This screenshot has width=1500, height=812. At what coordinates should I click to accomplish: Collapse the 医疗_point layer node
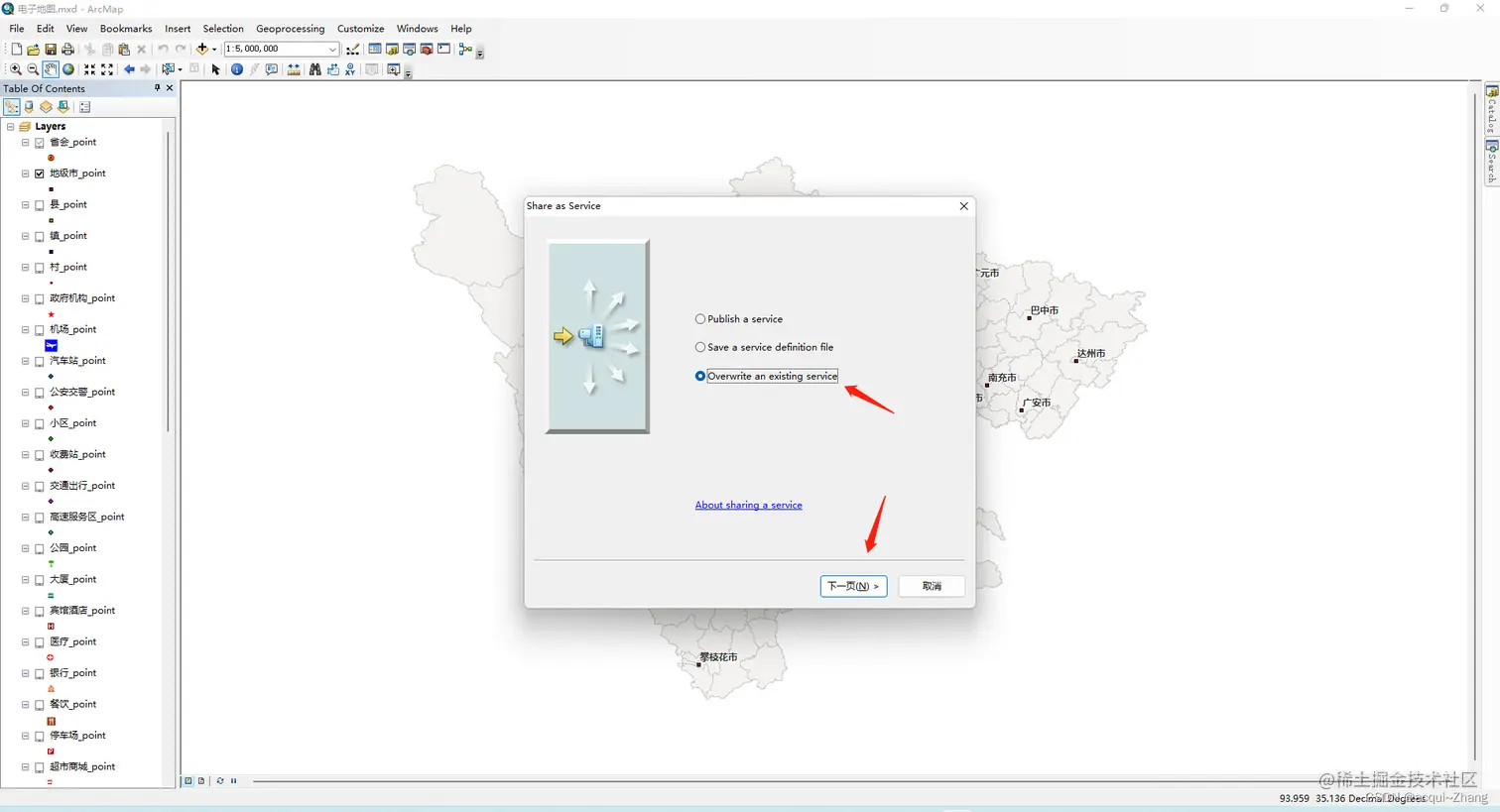coord(26,642)
